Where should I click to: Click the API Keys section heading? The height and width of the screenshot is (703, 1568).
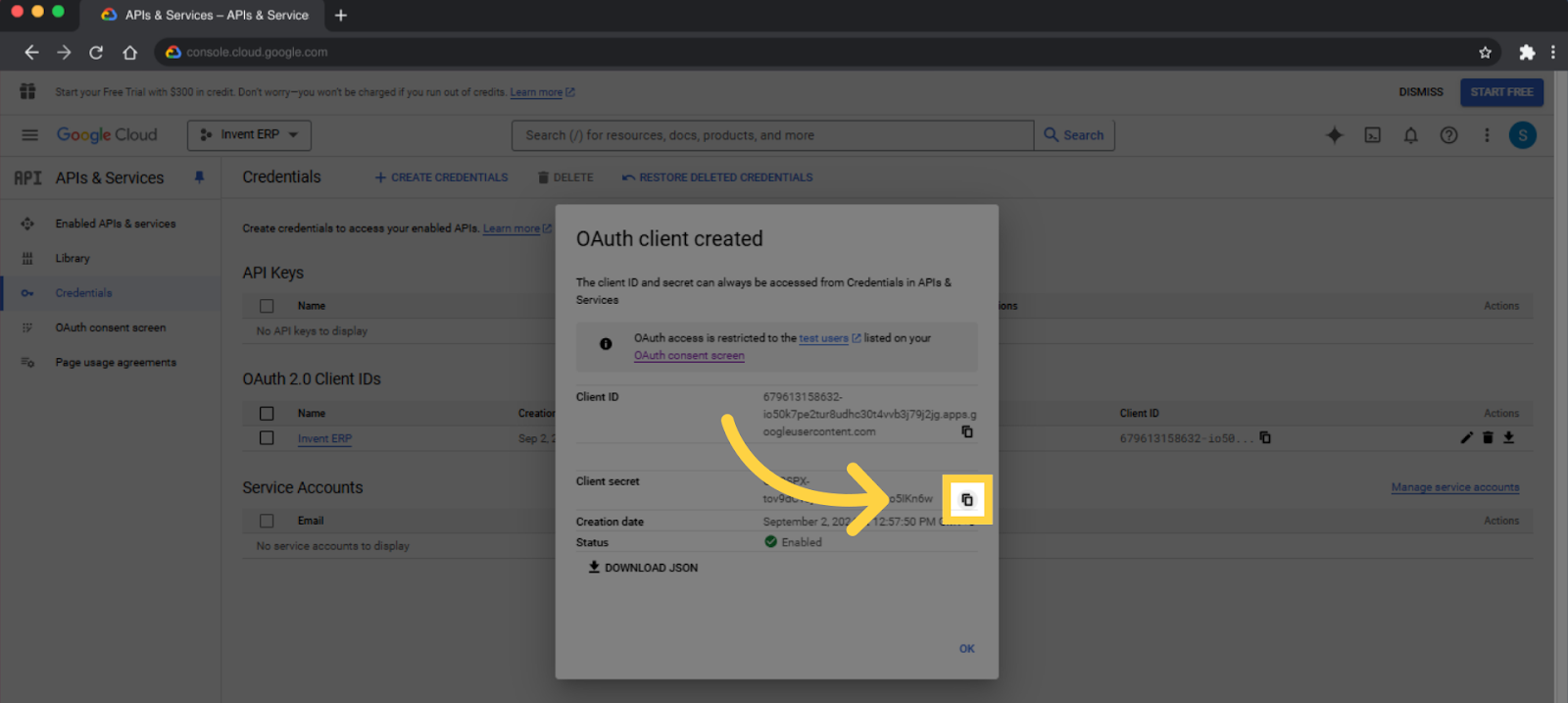click(x=273, y=273)
